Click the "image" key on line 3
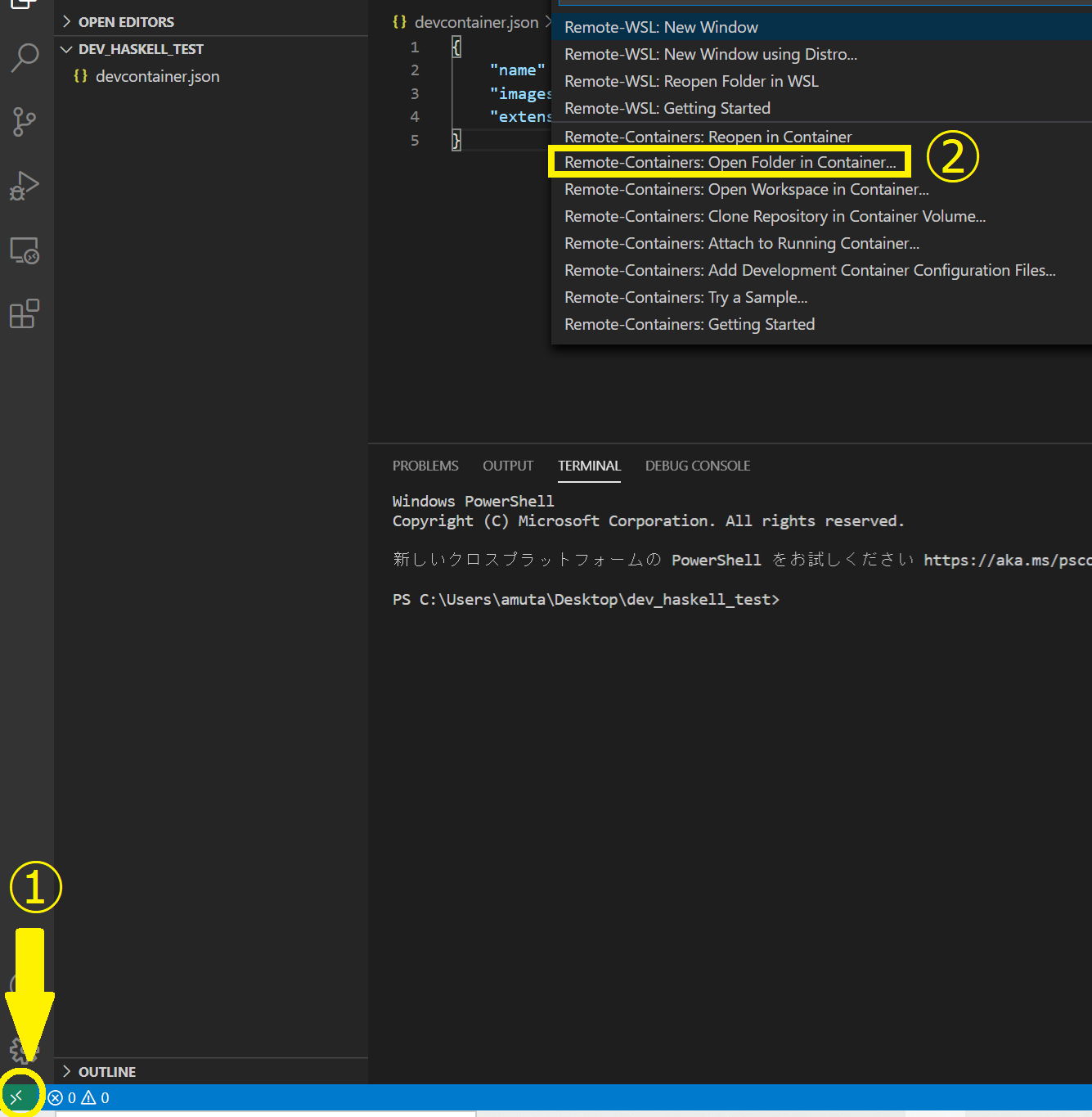 pyautogui.click(x=521, y=94)
